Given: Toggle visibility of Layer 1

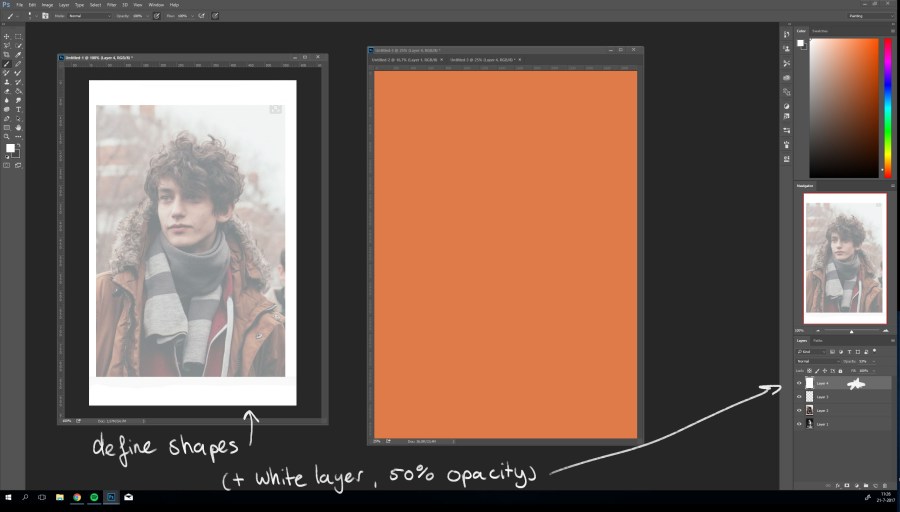Looking at the screenshot, I should [799, 424].
